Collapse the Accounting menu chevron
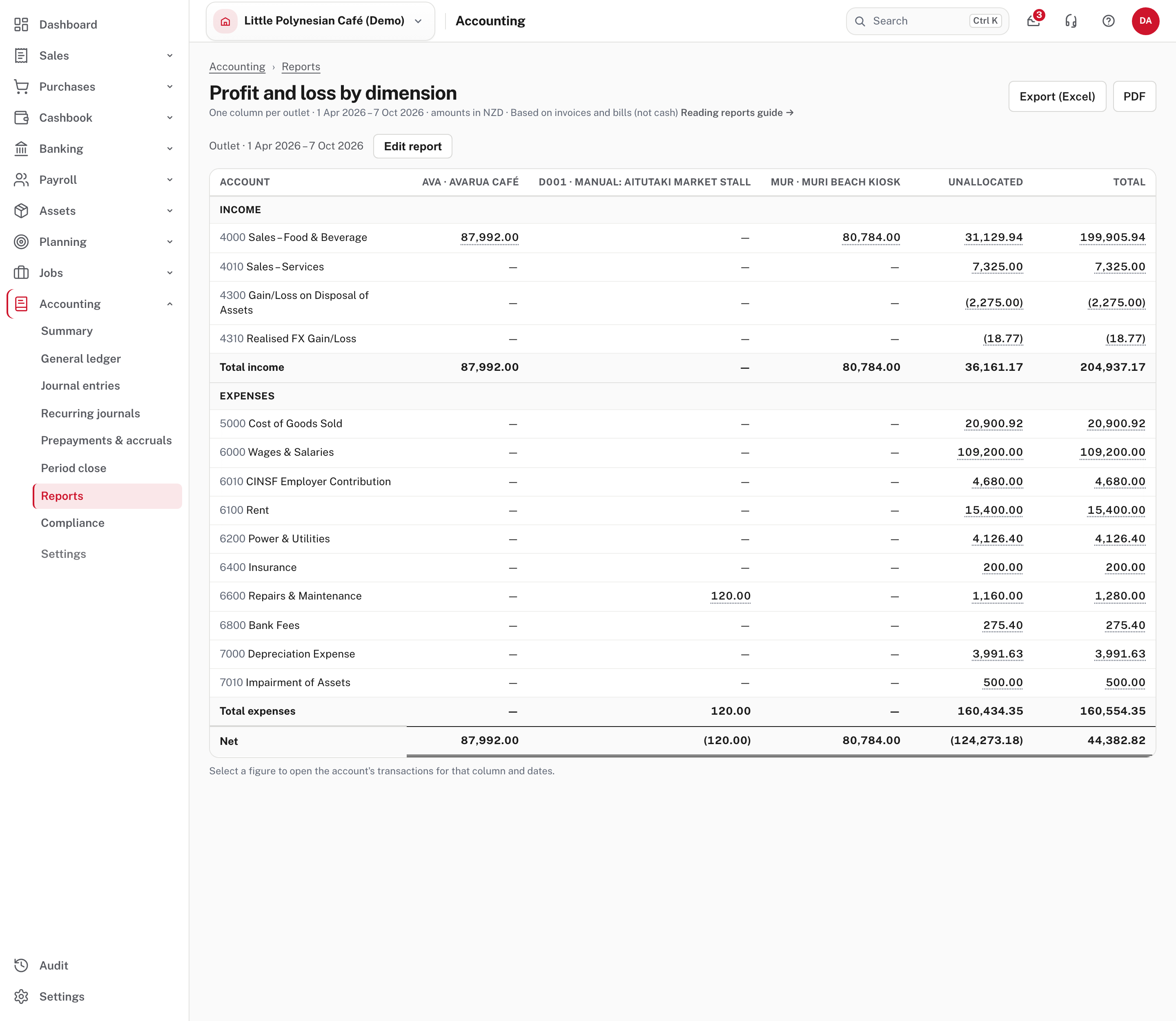This screenshot has width=1176, height=1021. (x=170, y=304)
